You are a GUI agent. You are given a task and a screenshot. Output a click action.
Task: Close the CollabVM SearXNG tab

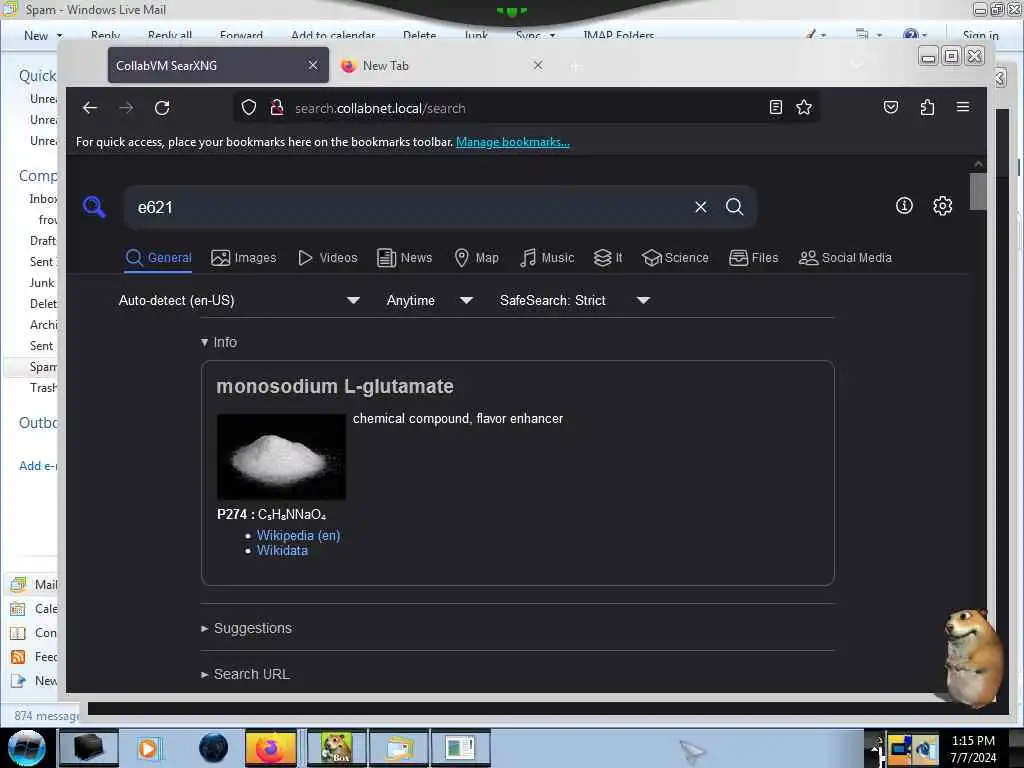tap(313, 65)
